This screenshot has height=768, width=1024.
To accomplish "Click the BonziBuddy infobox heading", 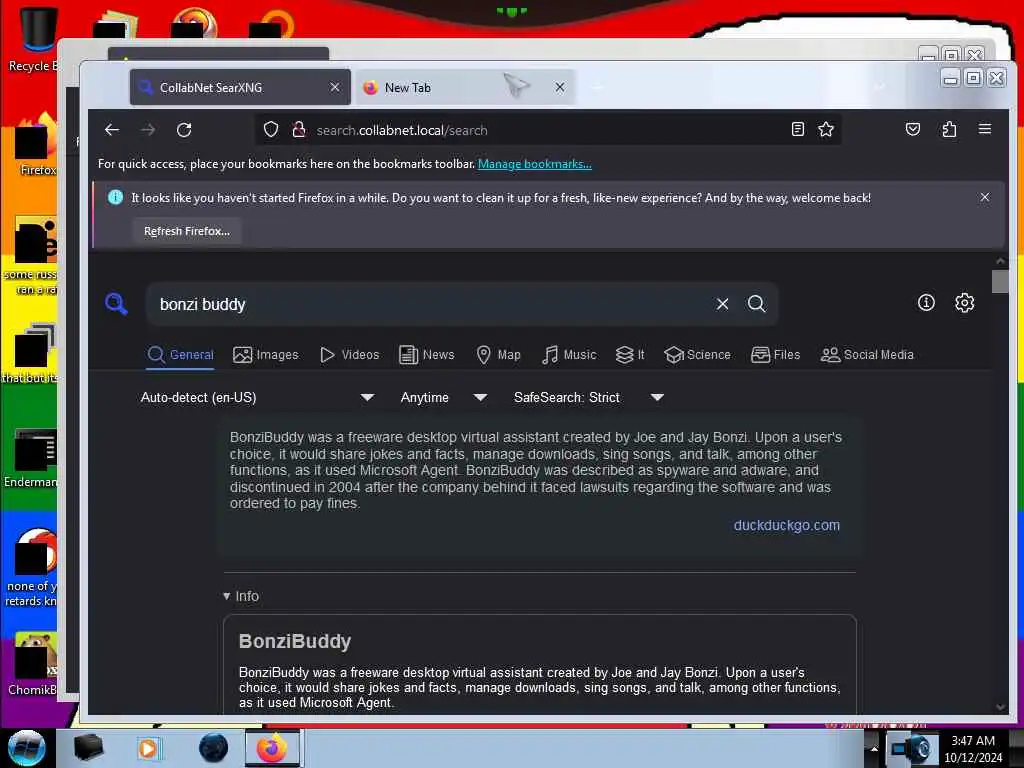I will 295,641.
